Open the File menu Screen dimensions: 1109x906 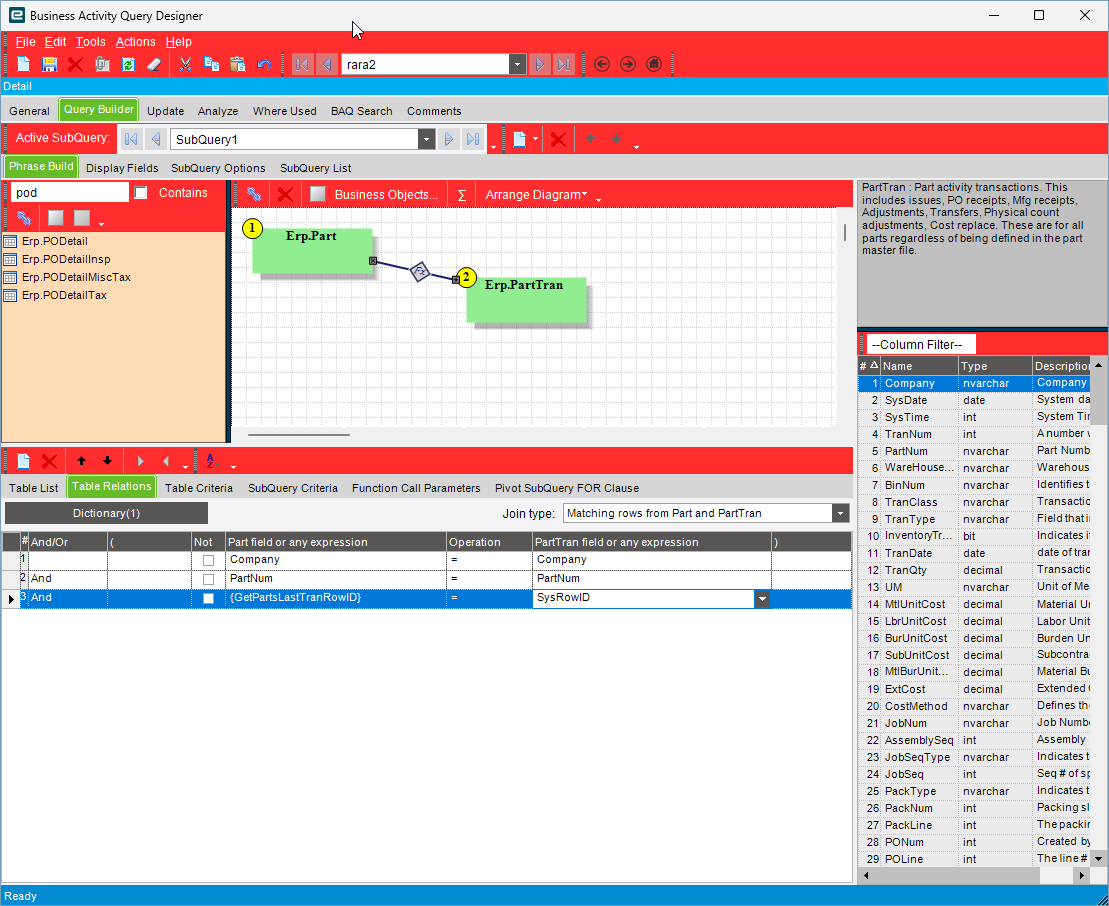[x=25, y=42]
